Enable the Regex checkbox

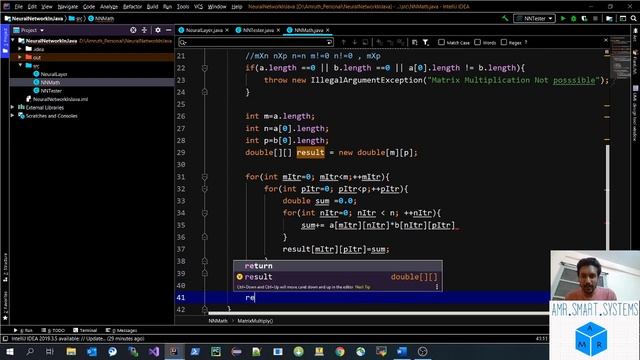click(x=504, y=42)
